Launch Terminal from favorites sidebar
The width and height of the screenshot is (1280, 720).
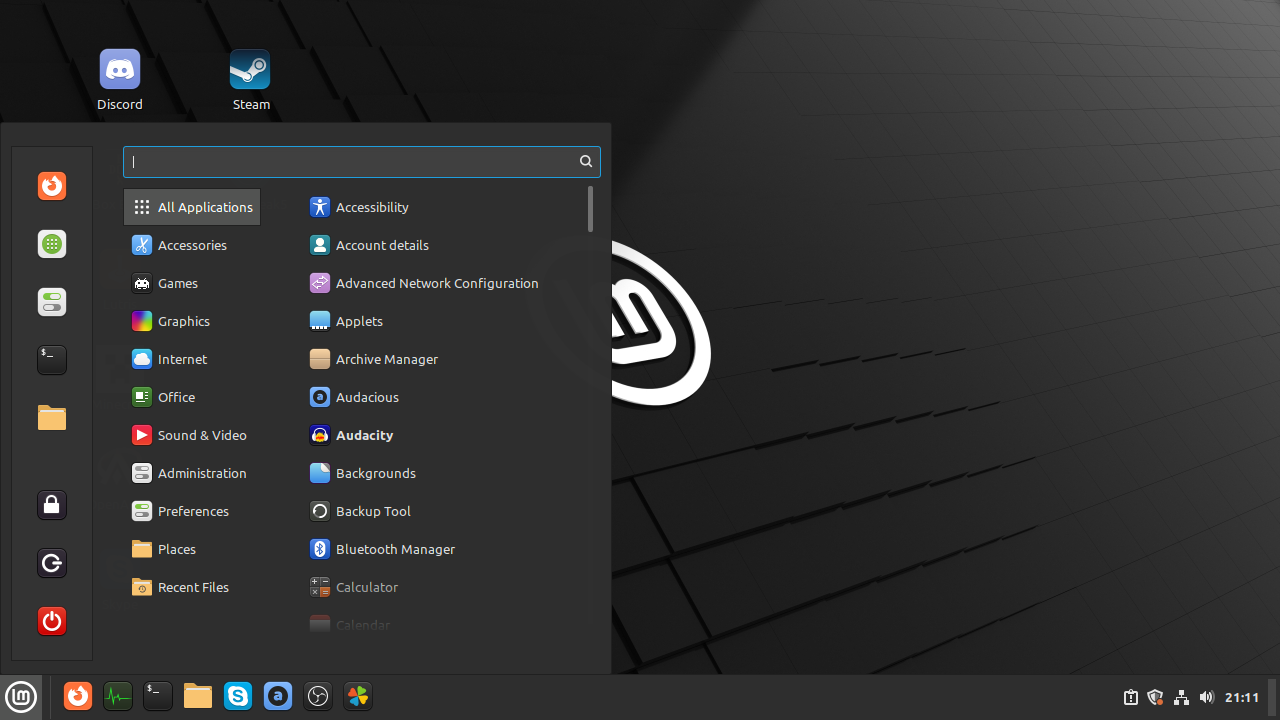(52, 360)
